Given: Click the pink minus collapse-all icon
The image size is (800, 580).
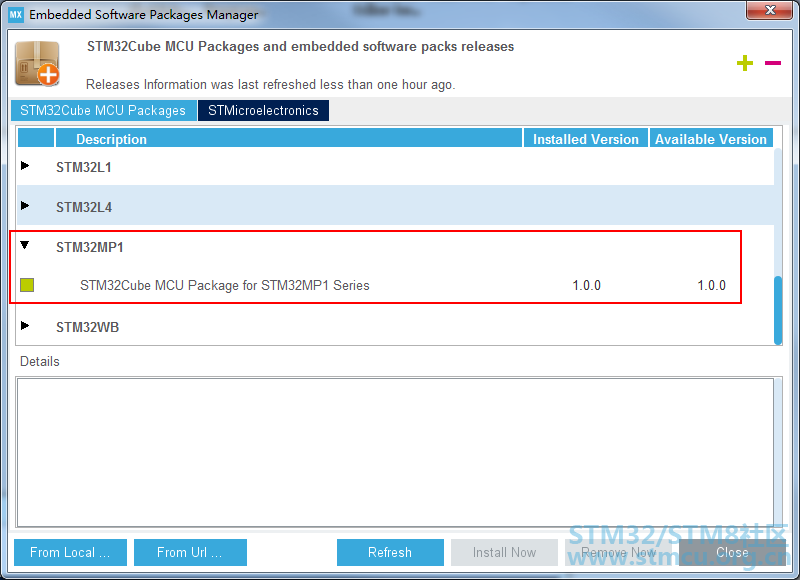Looking at the screenshot, I should coord(772,63).
